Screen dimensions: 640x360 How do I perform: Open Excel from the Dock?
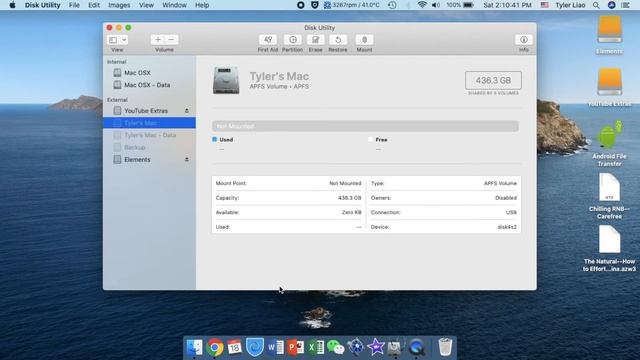[316, 347]
